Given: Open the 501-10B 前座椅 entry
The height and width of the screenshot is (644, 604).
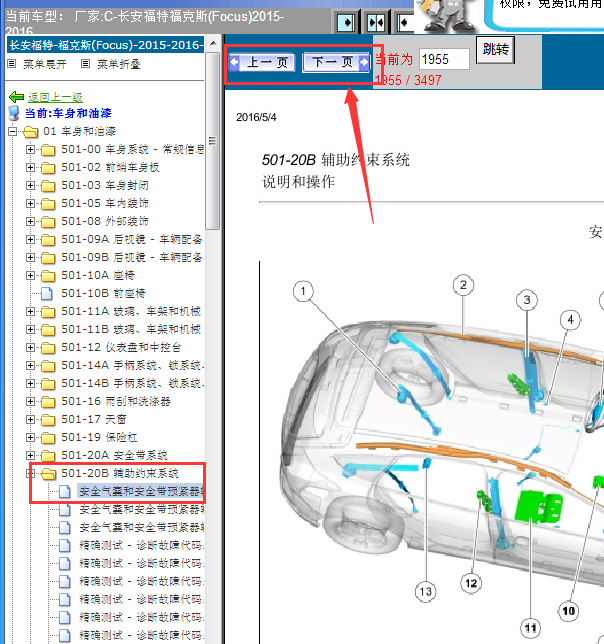Looking at the screenshot, I should coord(103,293).
